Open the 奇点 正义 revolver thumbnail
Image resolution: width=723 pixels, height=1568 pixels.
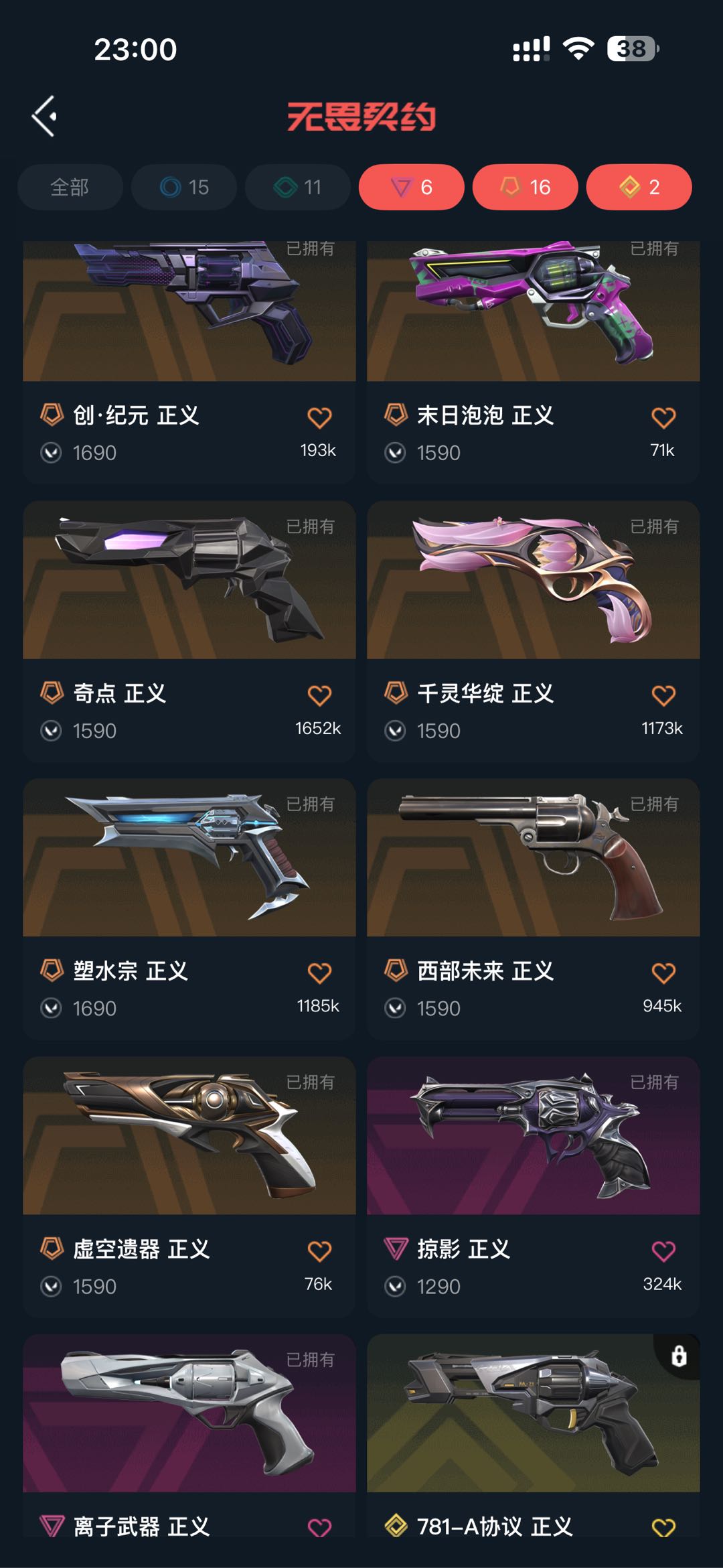click(189, 580)
